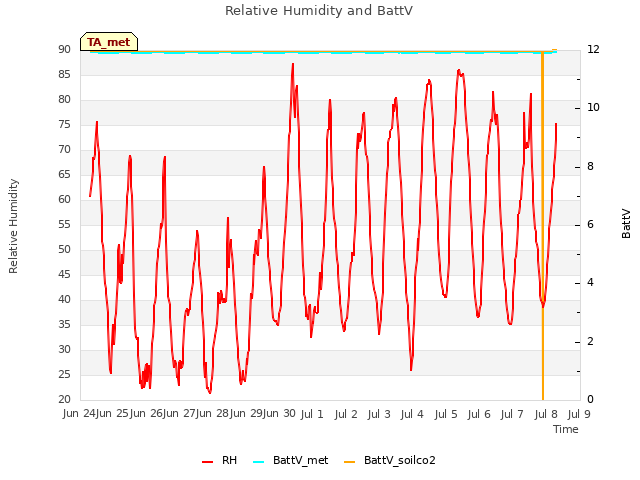Screen dimensions: 640x480
Task: Click the 75 humidity axis tick label
Action: point(64,125)
